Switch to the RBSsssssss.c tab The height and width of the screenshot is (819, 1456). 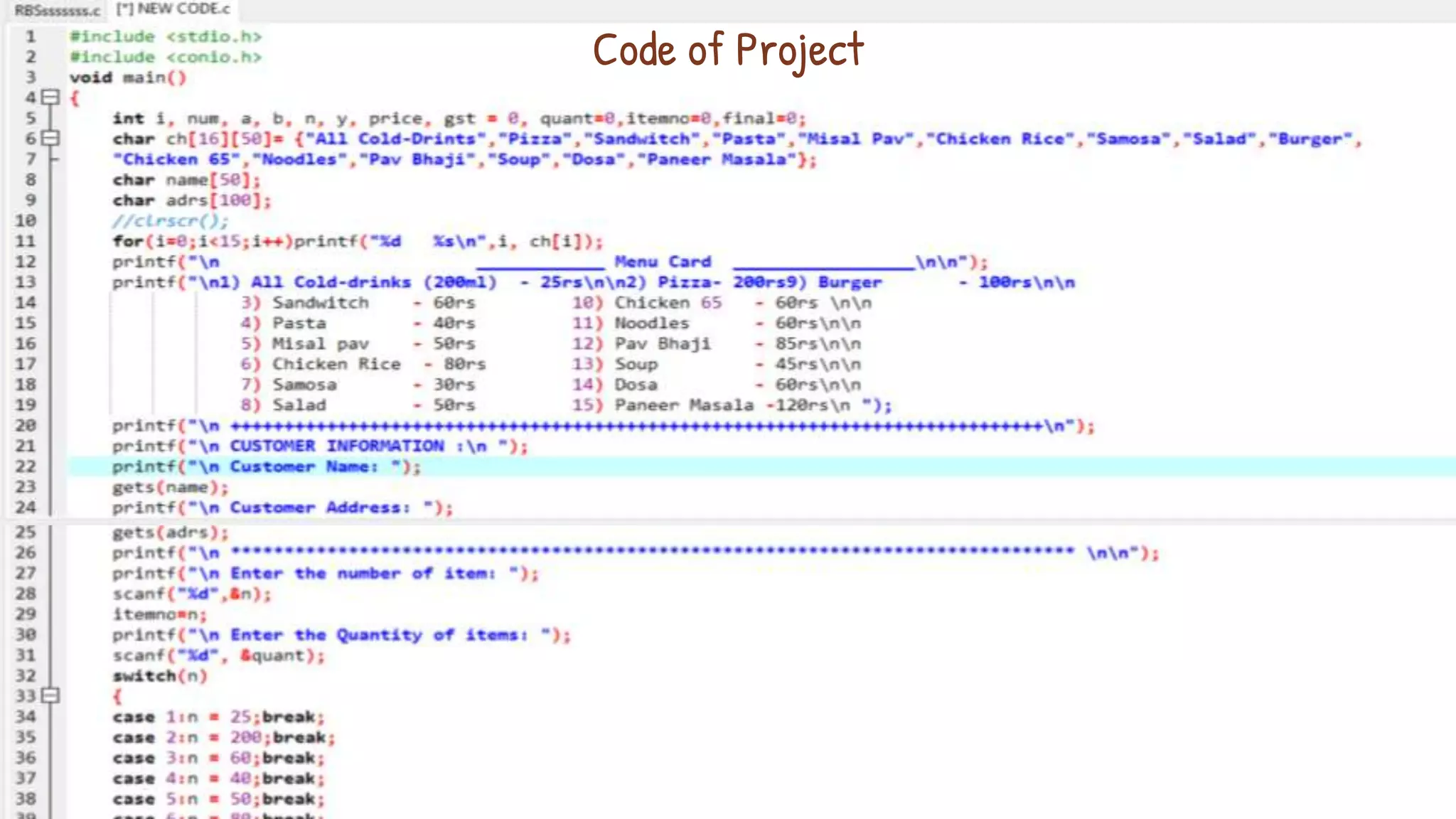tap(57, 10)
